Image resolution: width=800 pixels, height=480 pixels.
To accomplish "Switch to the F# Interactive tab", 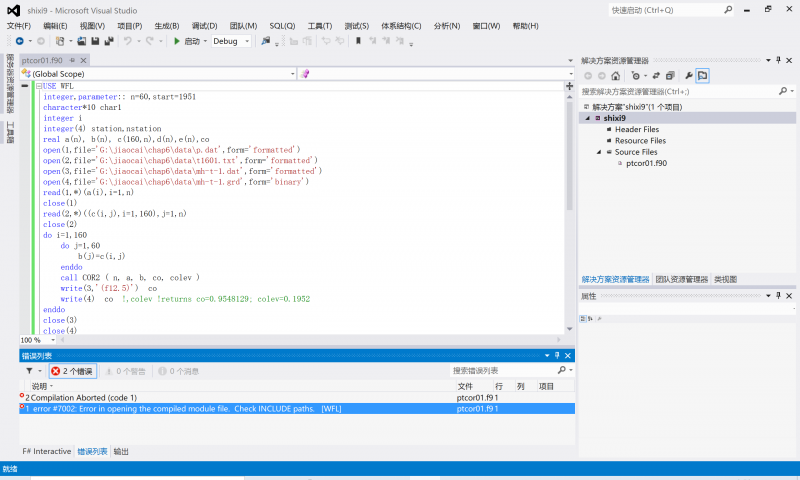I will tap(47, 451).
